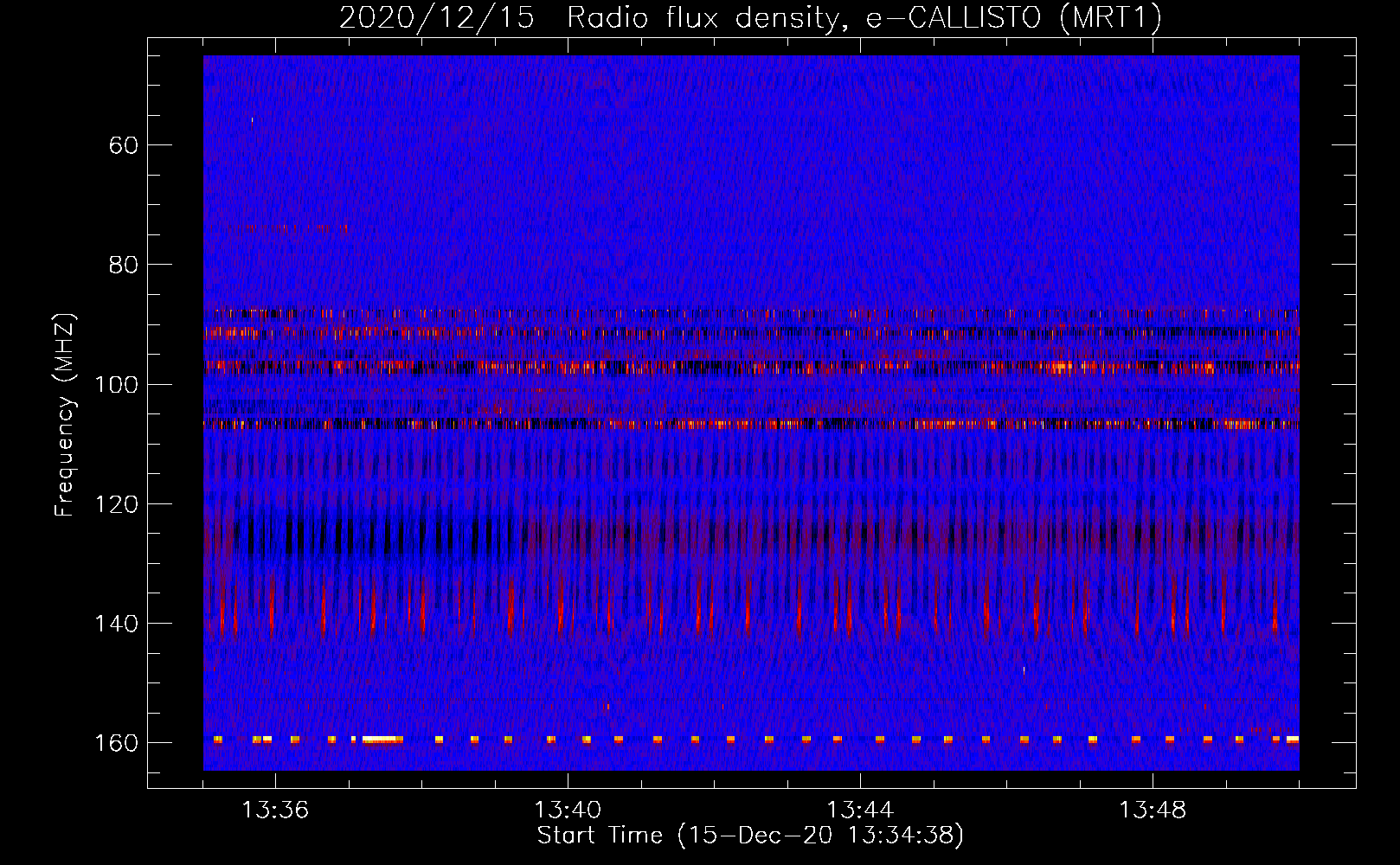Click the 13:36 time tick label
Screen dimensions: 1400x865
tap(275, 810)
